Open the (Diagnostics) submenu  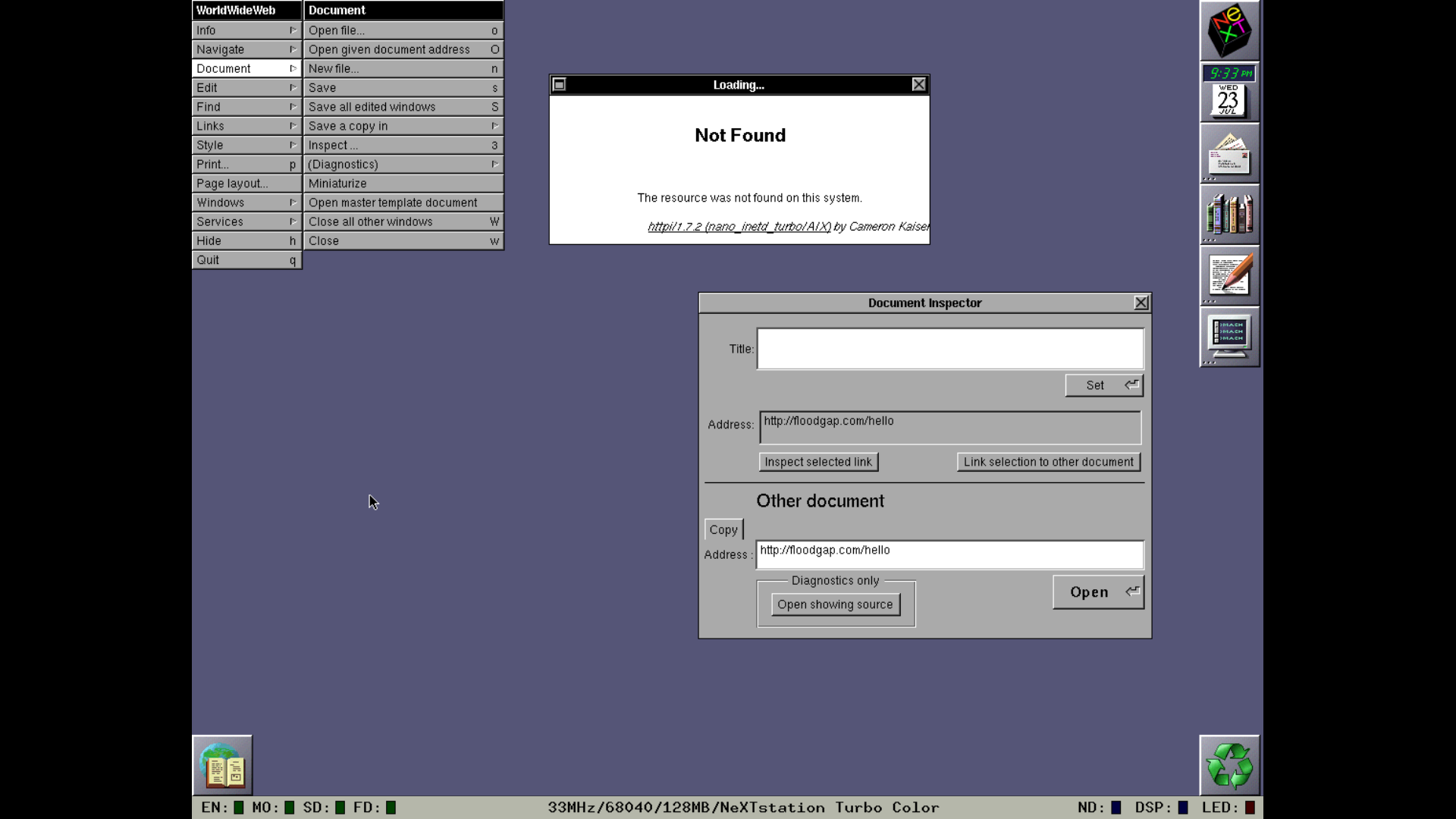pyautogui.click(x=403, y=165)
